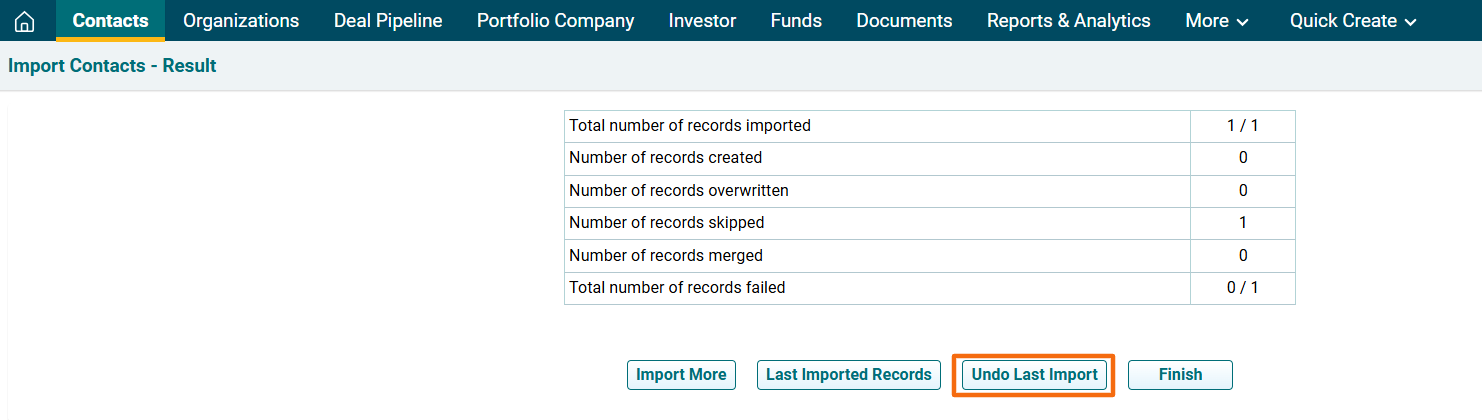The image size is (1482, 420).
Task: Open the Contacts tab
Action: point(110,21)
